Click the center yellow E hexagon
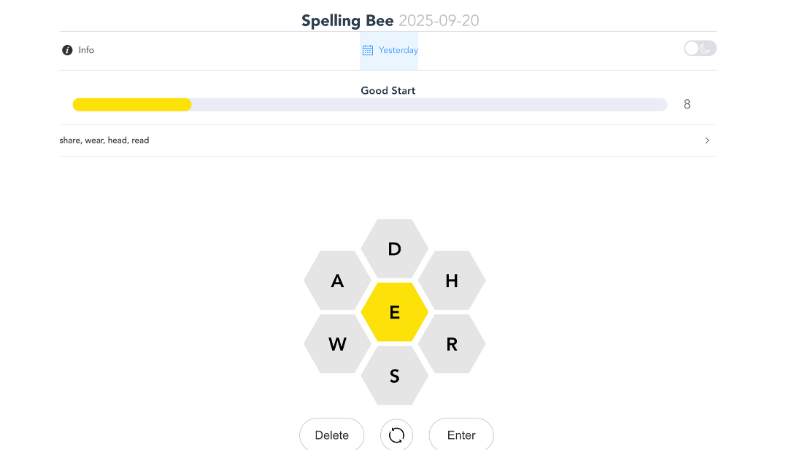Screen dimensions: 800x450 pyautogui.click(x=394, y=313)
